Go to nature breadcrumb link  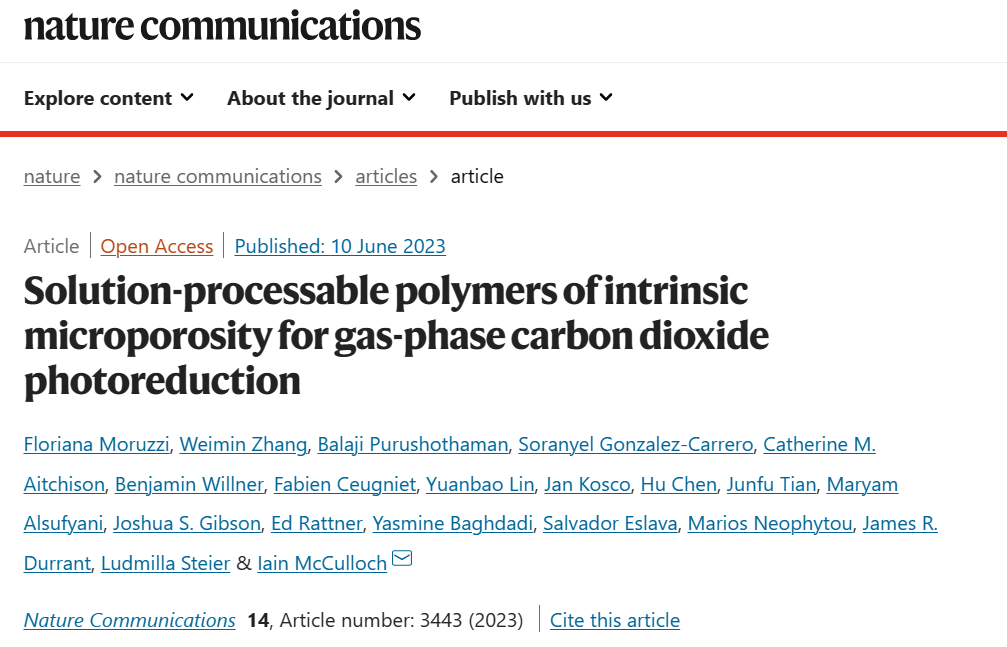(x=52, y=176)
